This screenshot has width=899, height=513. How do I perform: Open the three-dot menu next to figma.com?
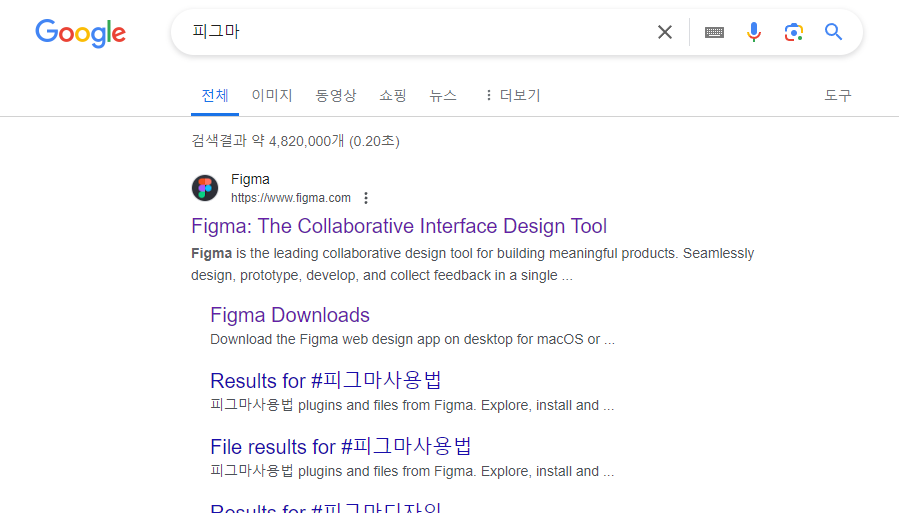click(366, 198)
